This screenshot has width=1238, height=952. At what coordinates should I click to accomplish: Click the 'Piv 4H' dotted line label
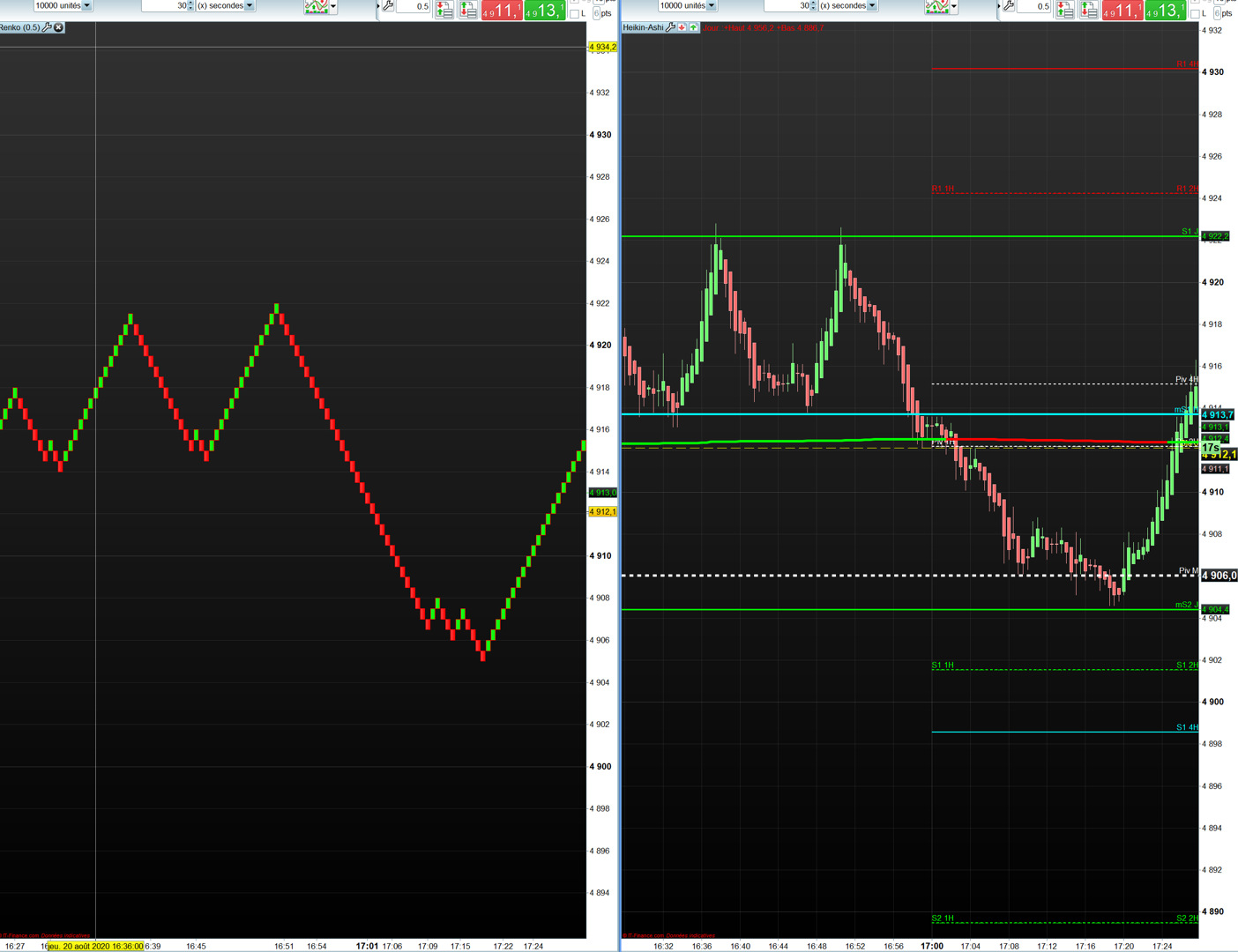click(1186, 380)
